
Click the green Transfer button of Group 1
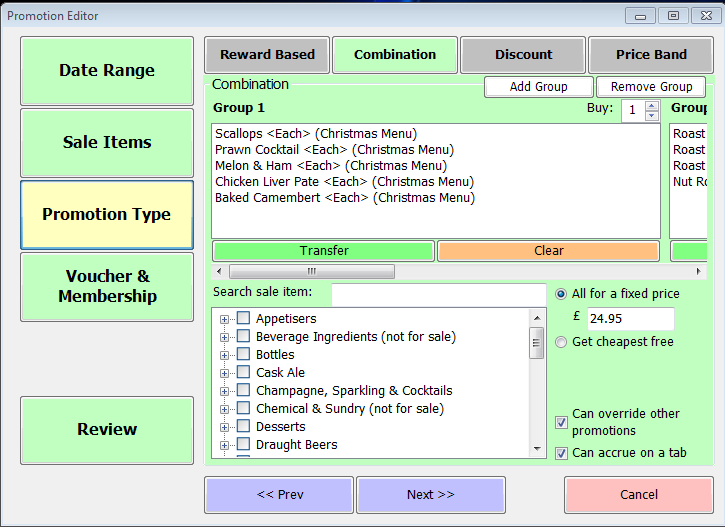(x=323, y=251)
